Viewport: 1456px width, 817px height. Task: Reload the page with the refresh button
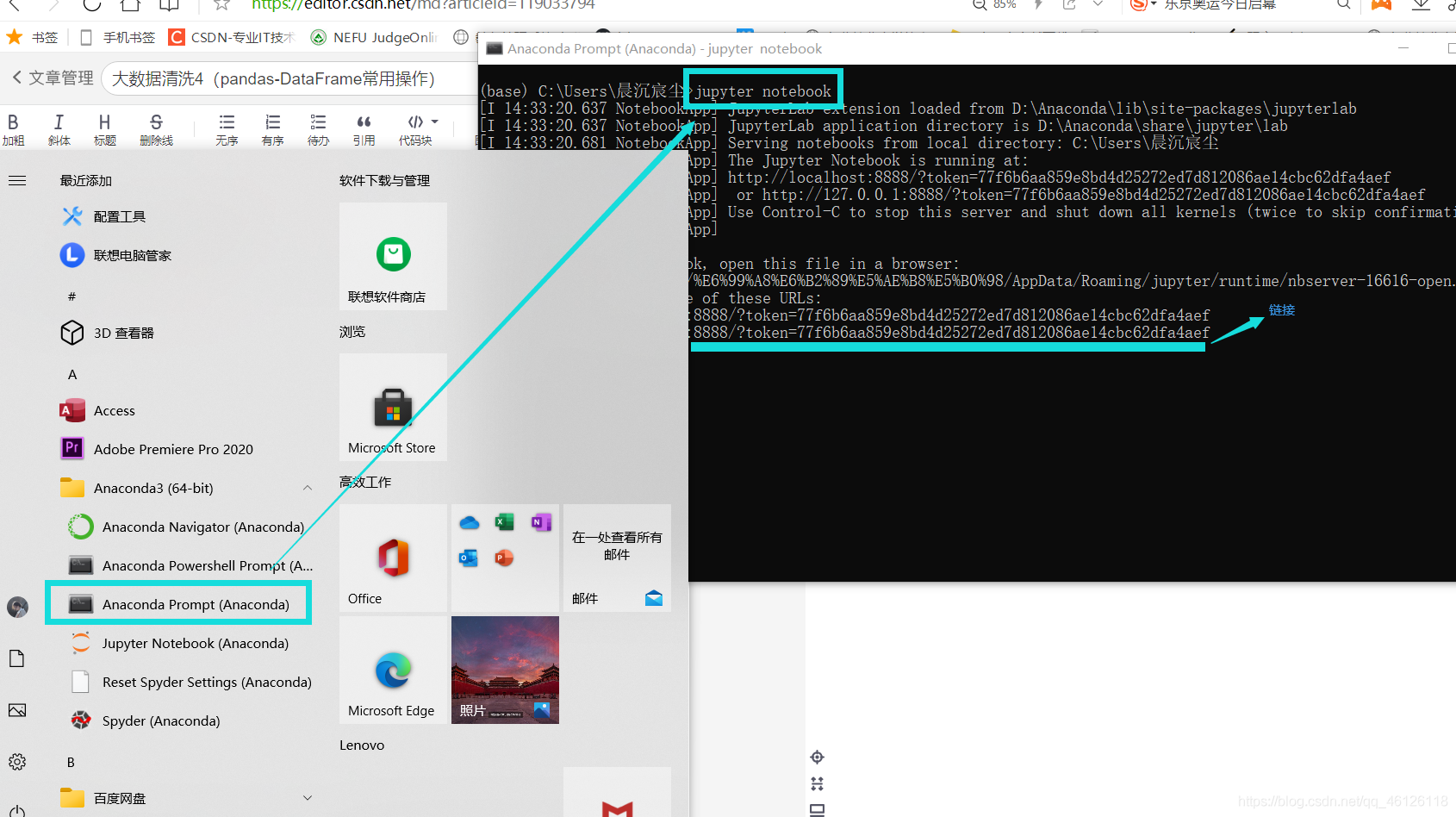tap(92, 4)
